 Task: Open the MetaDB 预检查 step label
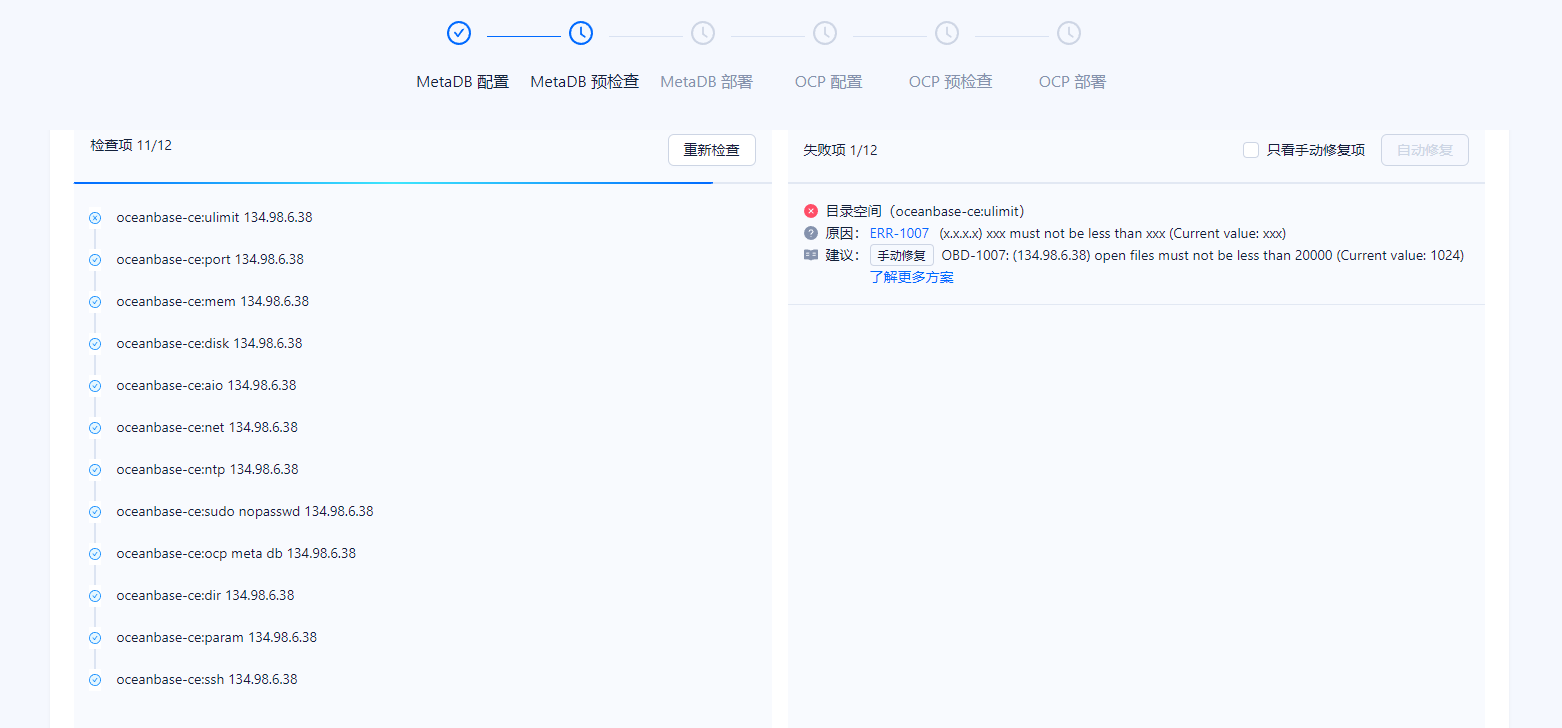coord(584,82)
